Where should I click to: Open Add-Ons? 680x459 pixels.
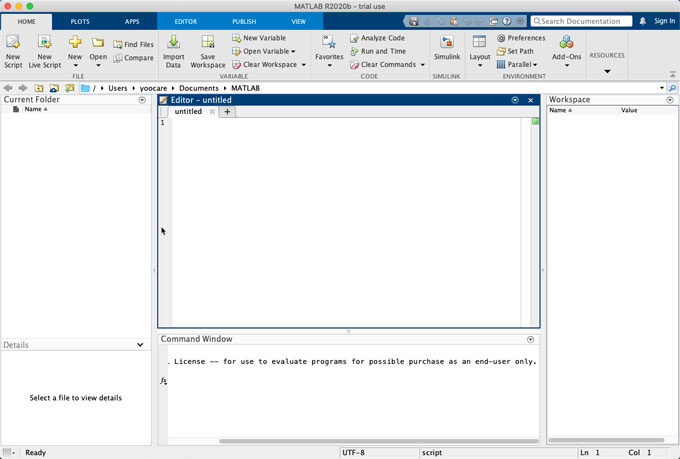tap(566, 52)
